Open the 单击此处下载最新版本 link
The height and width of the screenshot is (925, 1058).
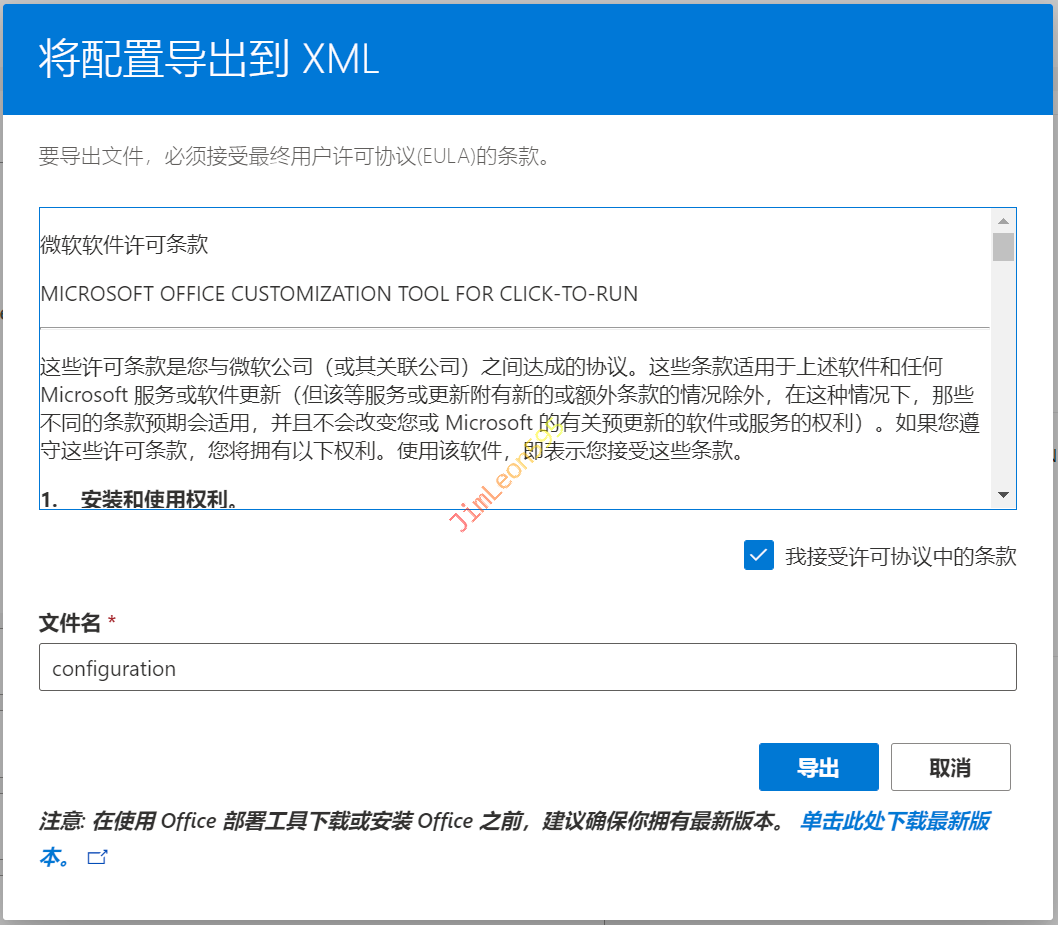894,822
